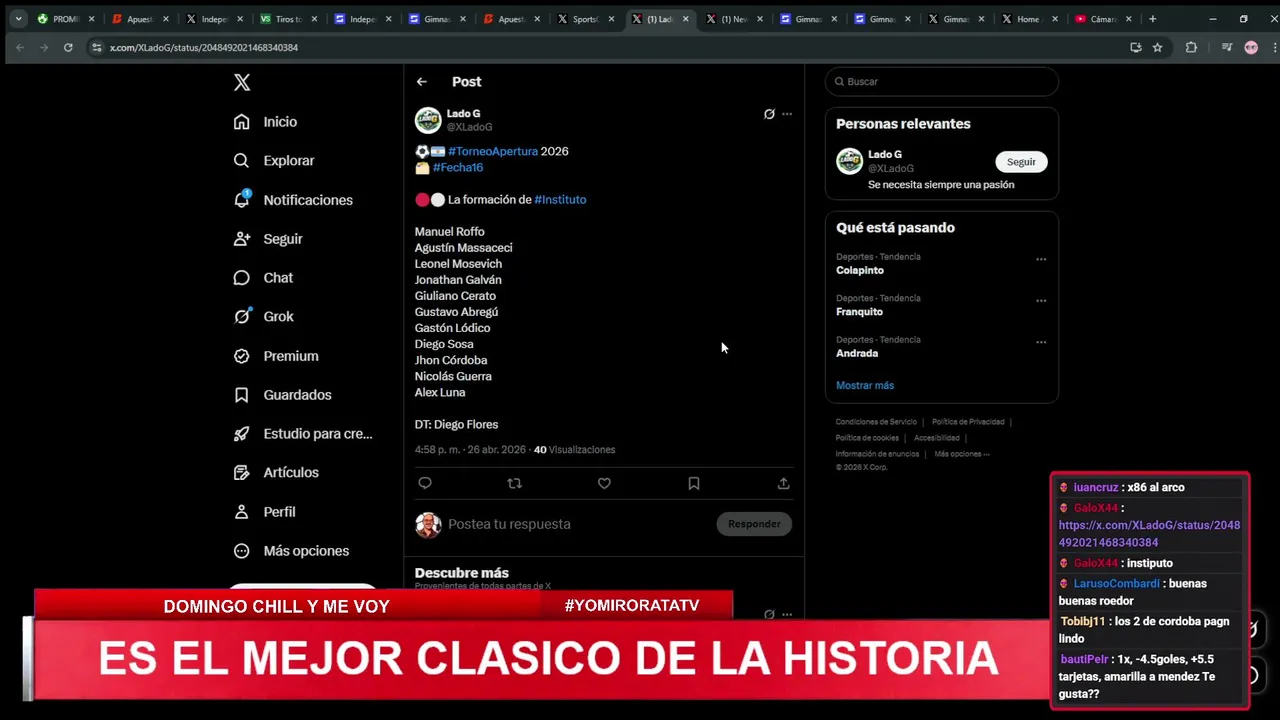Open the #Fecha16 hashtag
The image size is (1280, 720).
coord(458,168)
